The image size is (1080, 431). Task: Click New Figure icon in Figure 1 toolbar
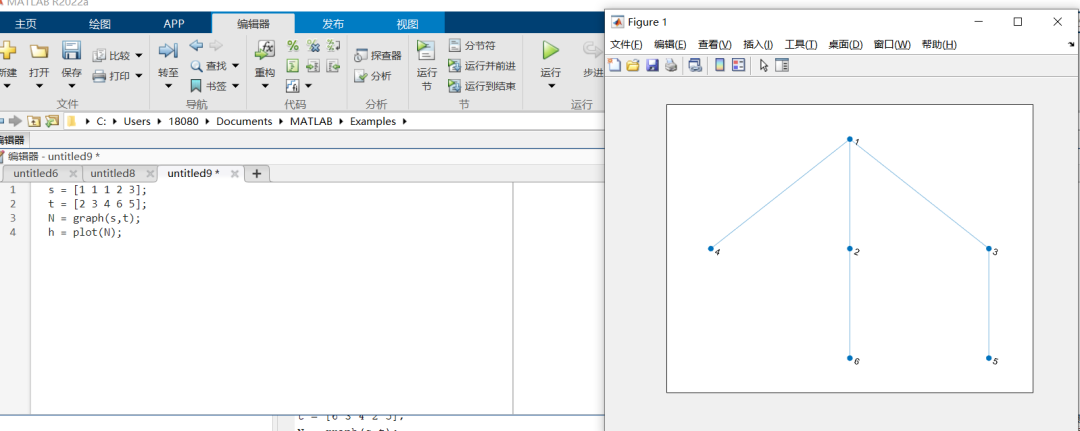point(614,65)
